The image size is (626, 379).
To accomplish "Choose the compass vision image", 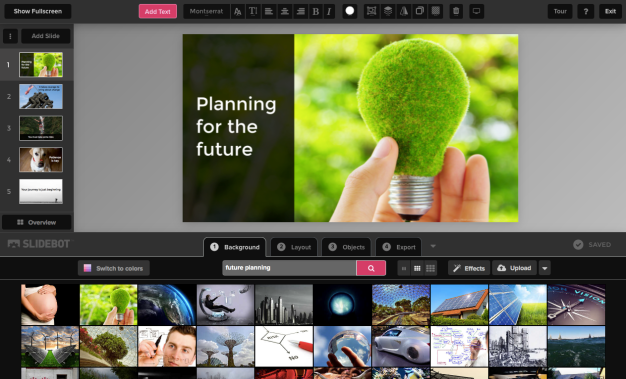I will (x=576, y=304).
